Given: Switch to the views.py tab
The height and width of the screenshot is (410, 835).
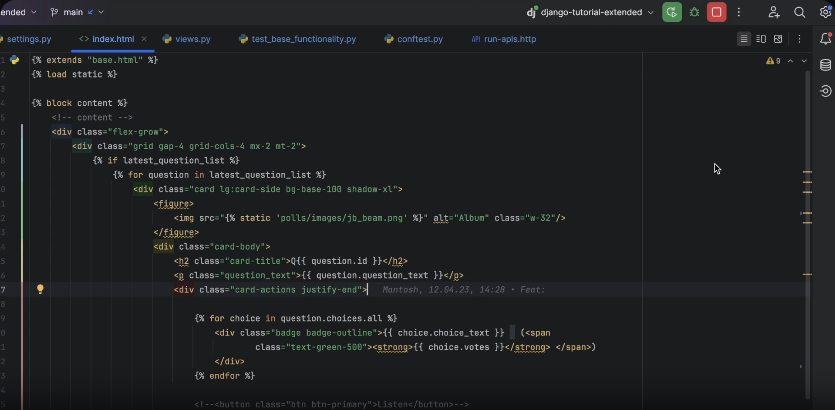Looking at the screenshot, I should point(192,39).
